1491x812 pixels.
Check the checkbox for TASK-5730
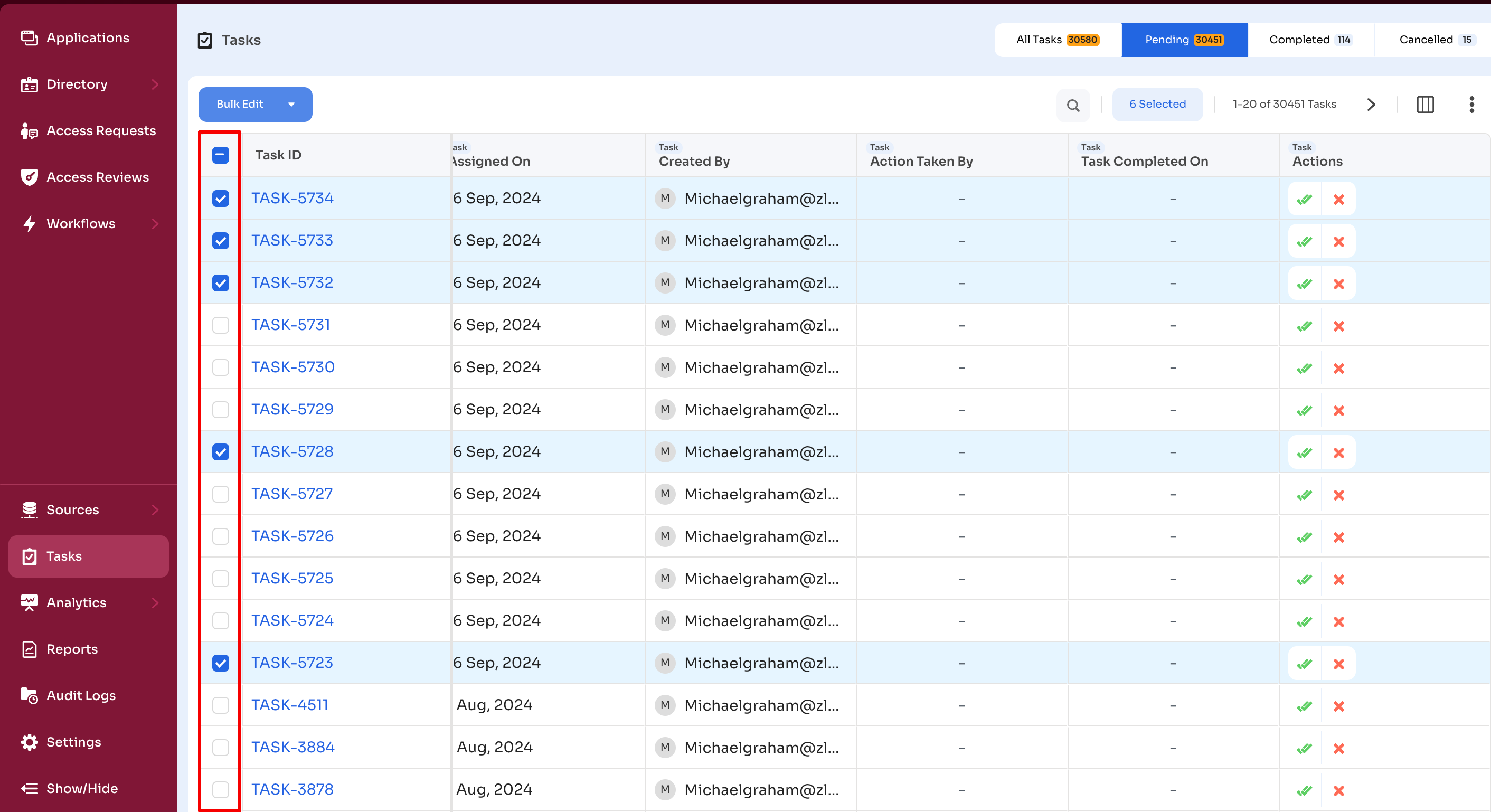[x=220, y=367]
